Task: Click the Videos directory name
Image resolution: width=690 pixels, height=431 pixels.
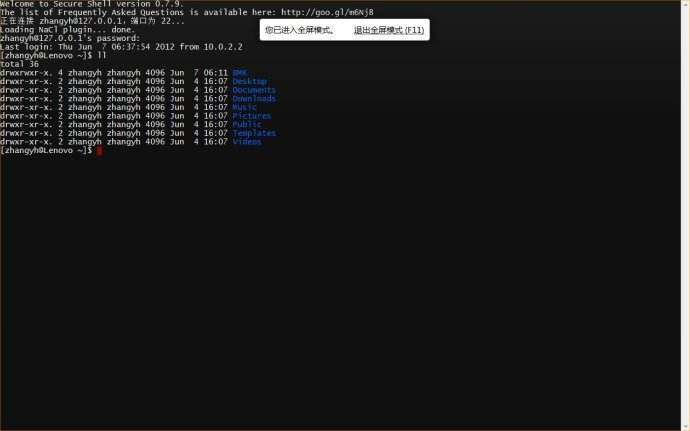Action: [247, 142]
